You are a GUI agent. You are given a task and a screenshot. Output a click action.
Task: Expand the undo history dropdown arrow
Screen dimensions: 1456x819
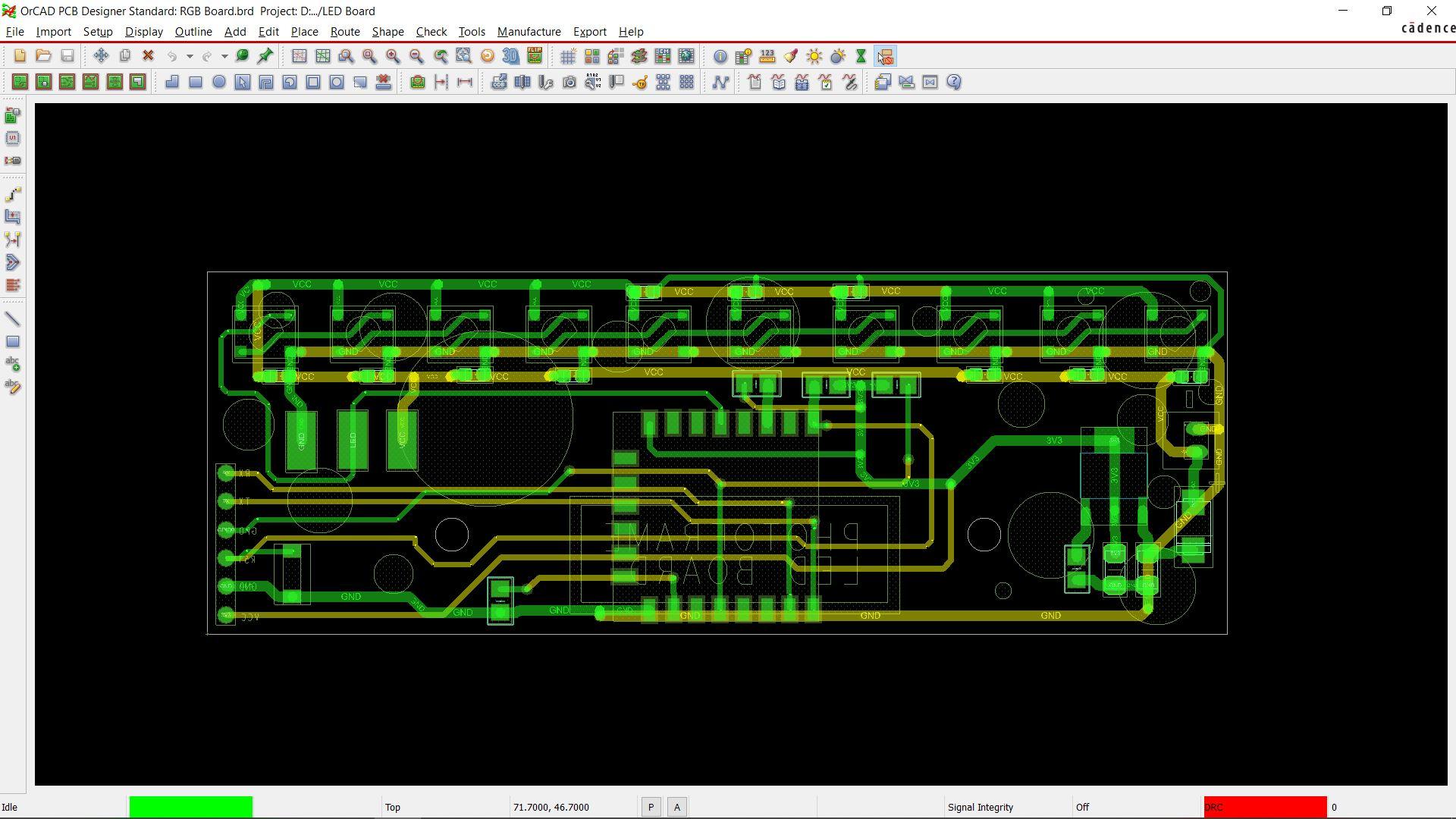coord(190,56)
